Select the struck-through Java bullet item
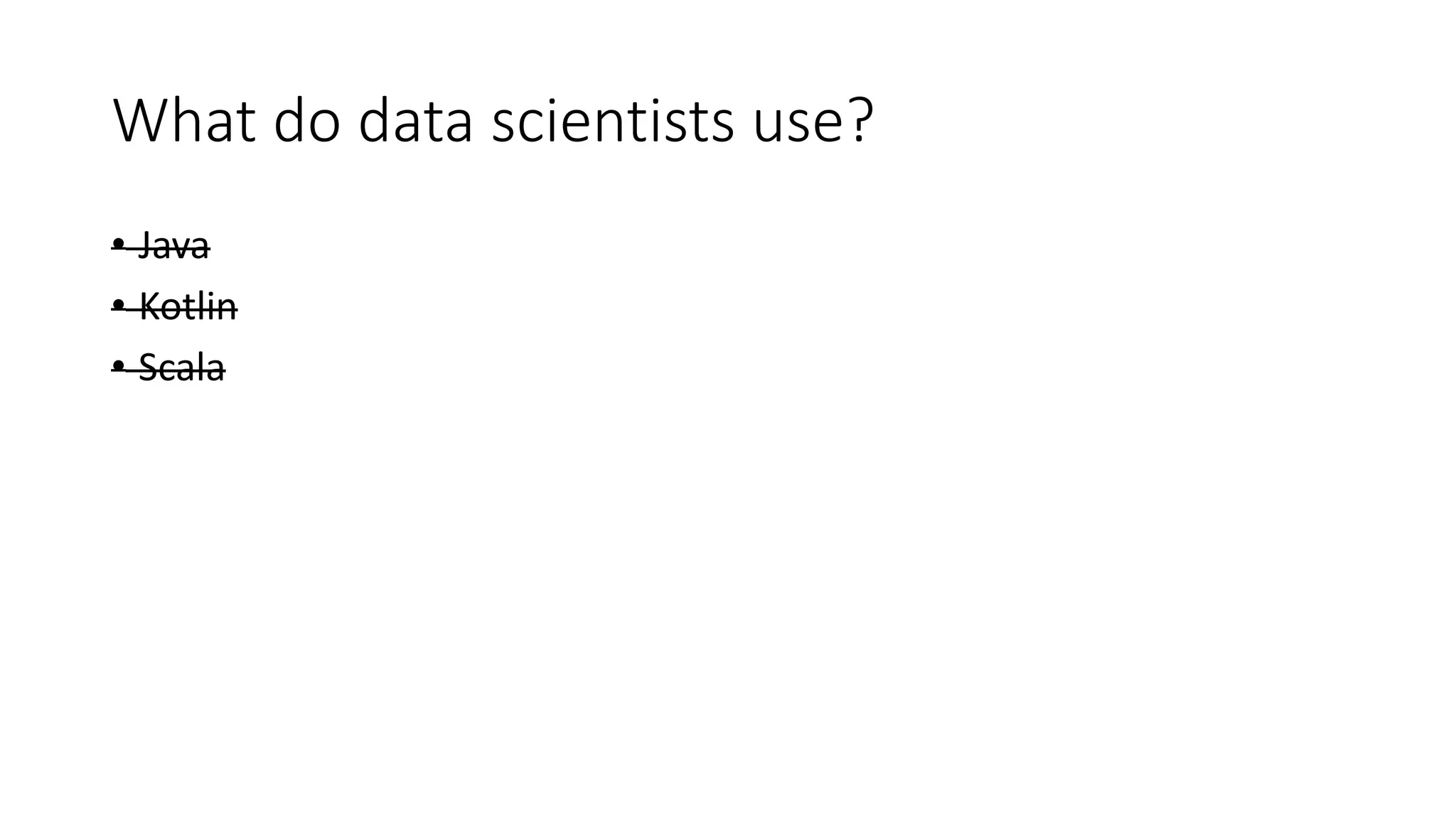Screen dimensions: 1456x819 pyautogui.click(x=161, y=245)
